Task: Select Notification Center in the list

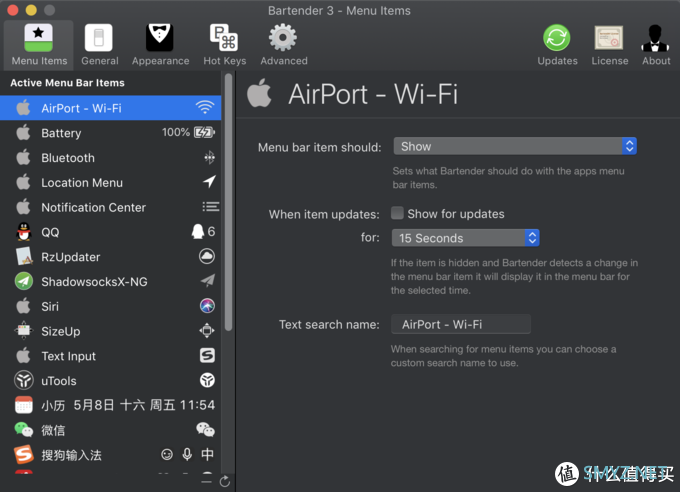Action: coord(111,207)
